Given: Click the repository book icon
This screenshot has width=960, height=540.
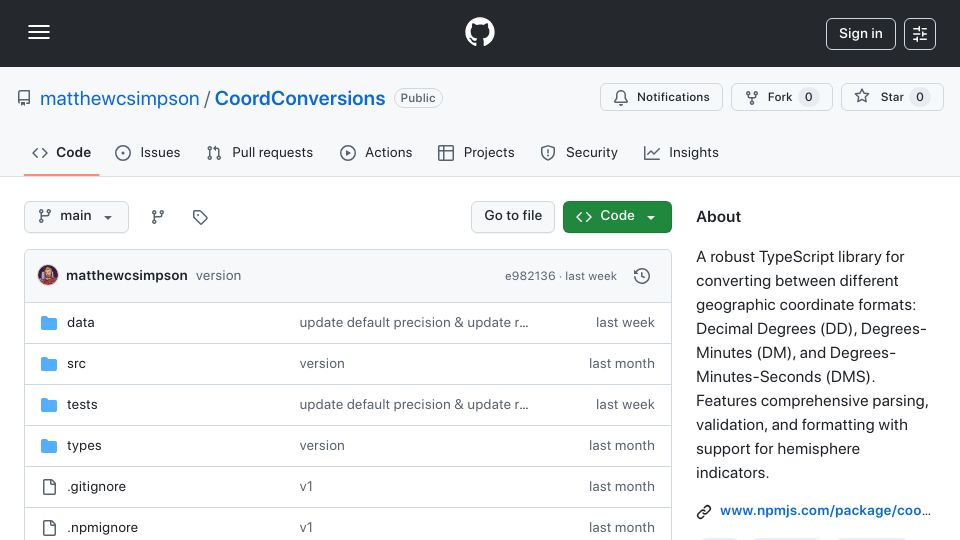Looking at the screenshot, I should [x=24, y=98].
